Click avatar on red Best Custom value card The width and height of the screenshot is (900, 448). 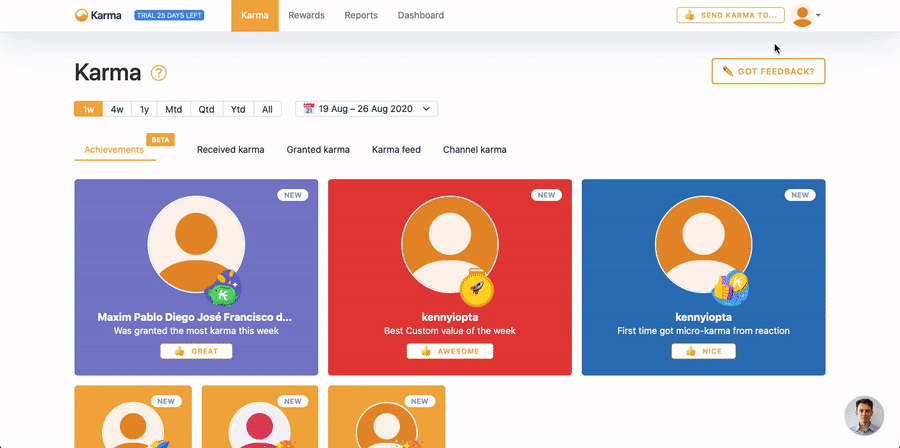pos(450,244)
